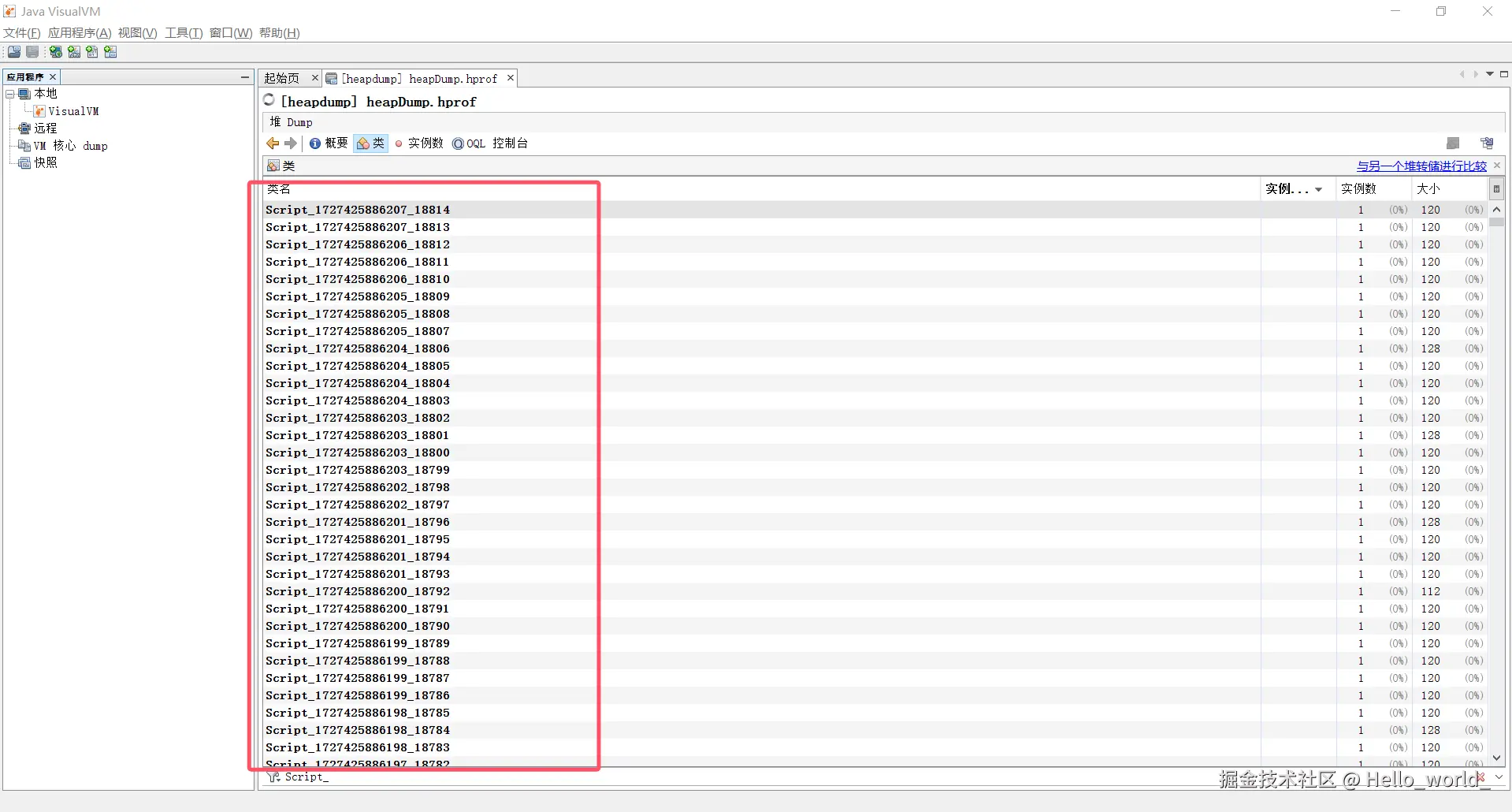The image size is (1512, 812).
Task: Select row Script_1727425886198_18784
Action: (875, 730)
